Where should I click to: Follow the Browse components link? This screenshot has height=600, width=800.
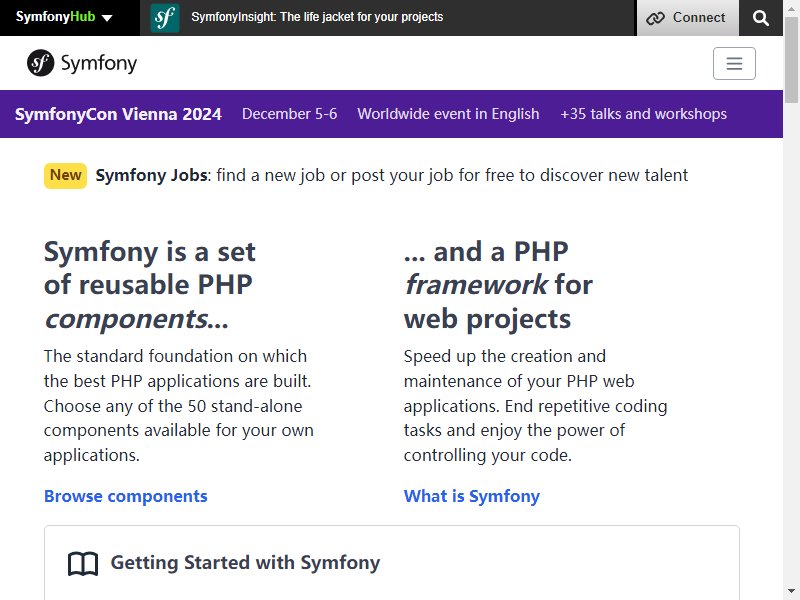[x=126, y=496]
